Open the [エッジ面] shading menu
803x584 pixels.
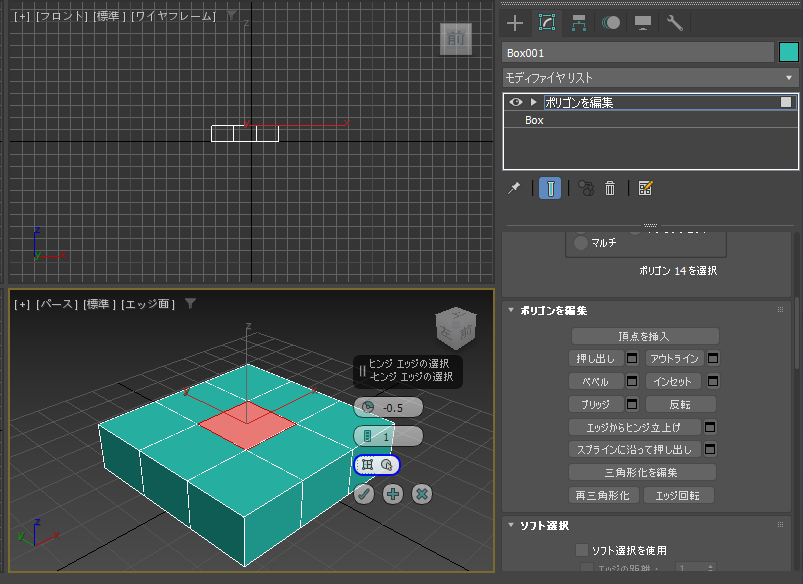(148, 304)
